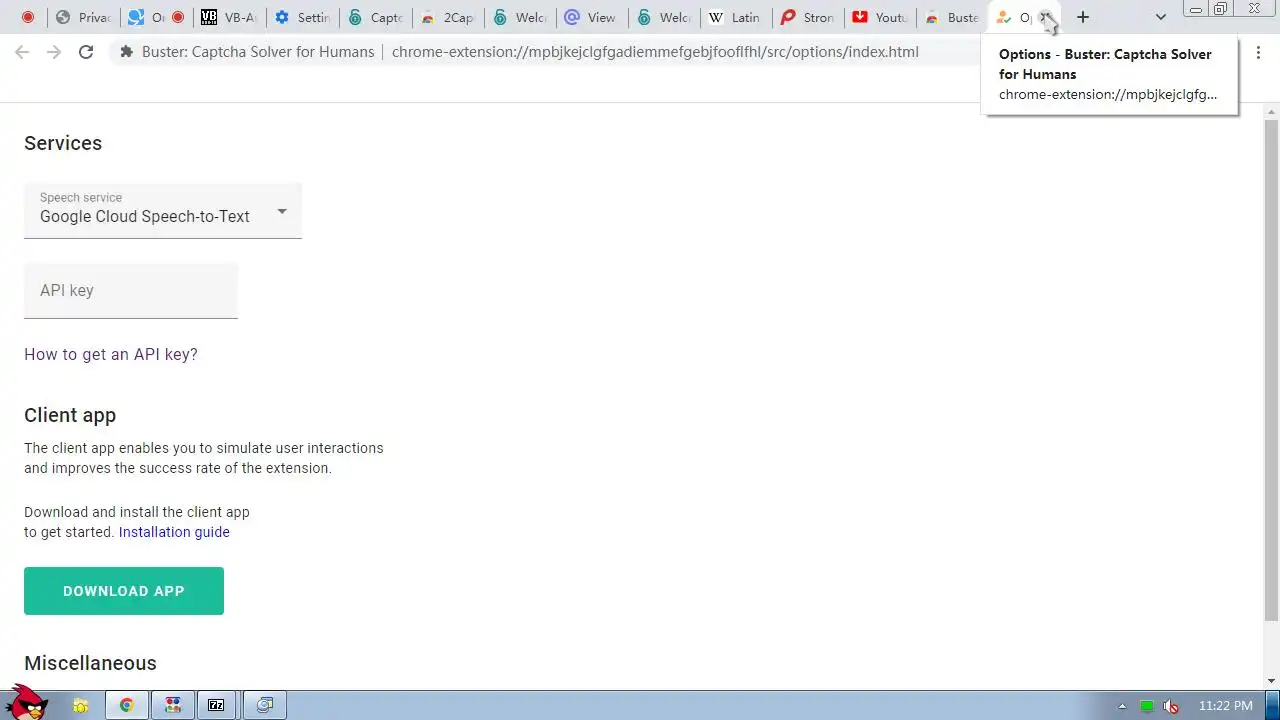The width and height of the screenshot is (1280, 720).
Task: Open the 7z taskbar icon
Action: pyautogui.click(x=216, y=705)
